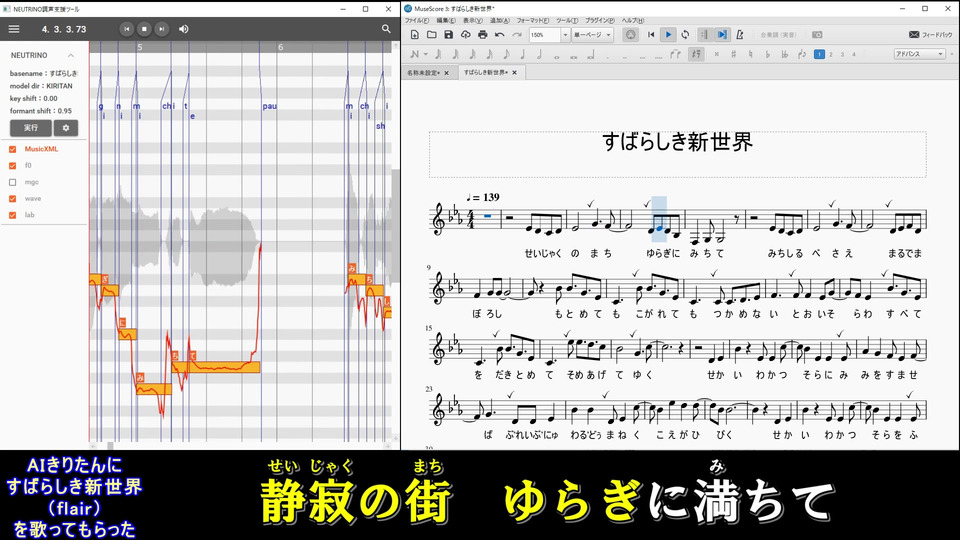960x540 pixels.
Task: Toggle the rest icon
Action: [x=696, y=54]
